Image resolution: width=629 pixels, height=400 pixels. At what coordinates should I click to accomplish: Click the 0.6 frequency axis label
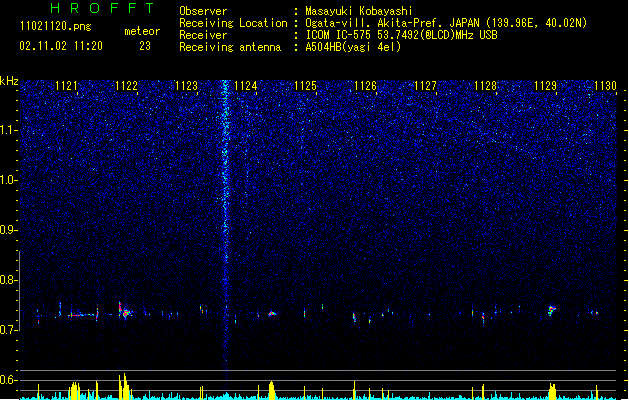9,380
